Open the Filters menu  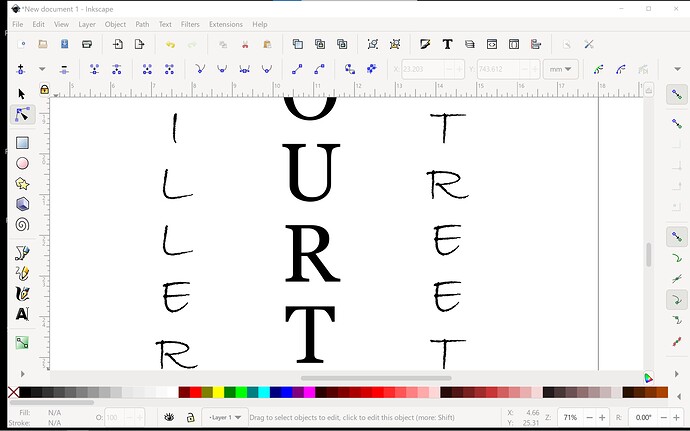click(190, 24)
